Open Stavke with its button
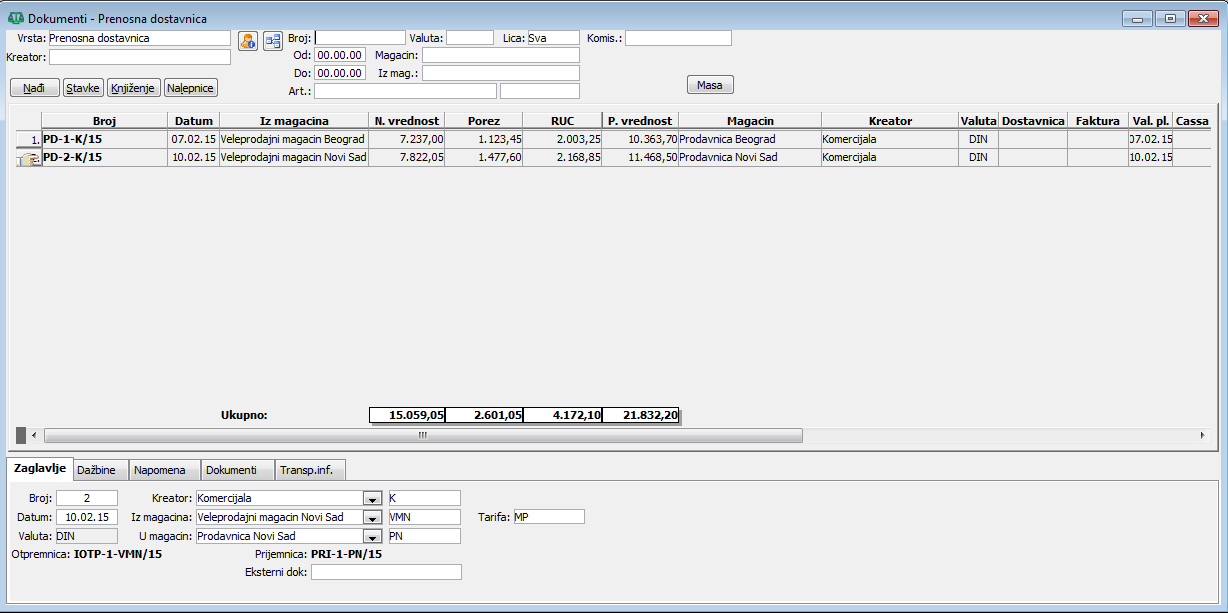This screenshot has height=613, width=1228. 83,88
